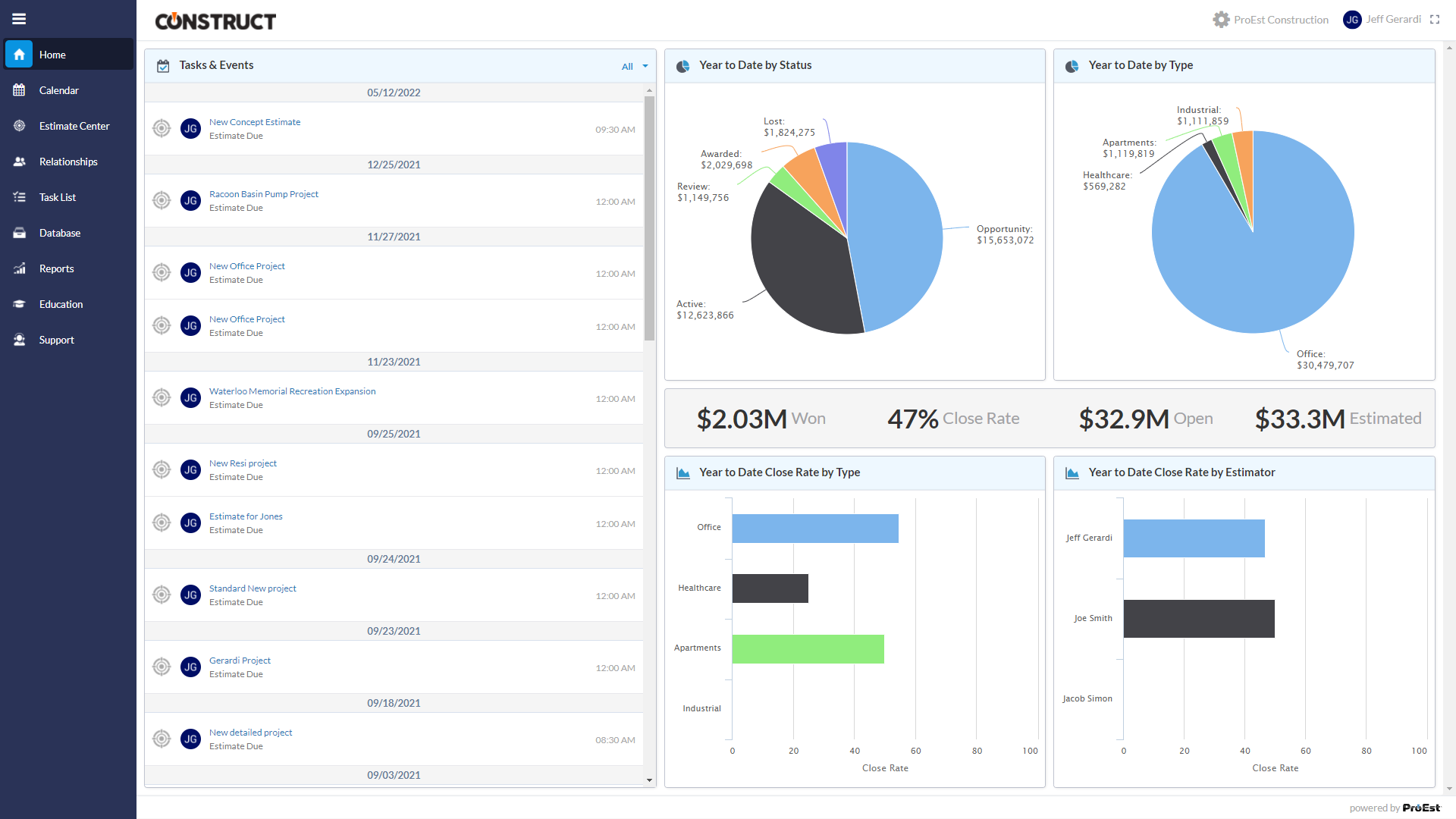Click the Tasks & Events scrollbar down arrow
This screenshot has width=1456, height=819.
click(649, 780)
